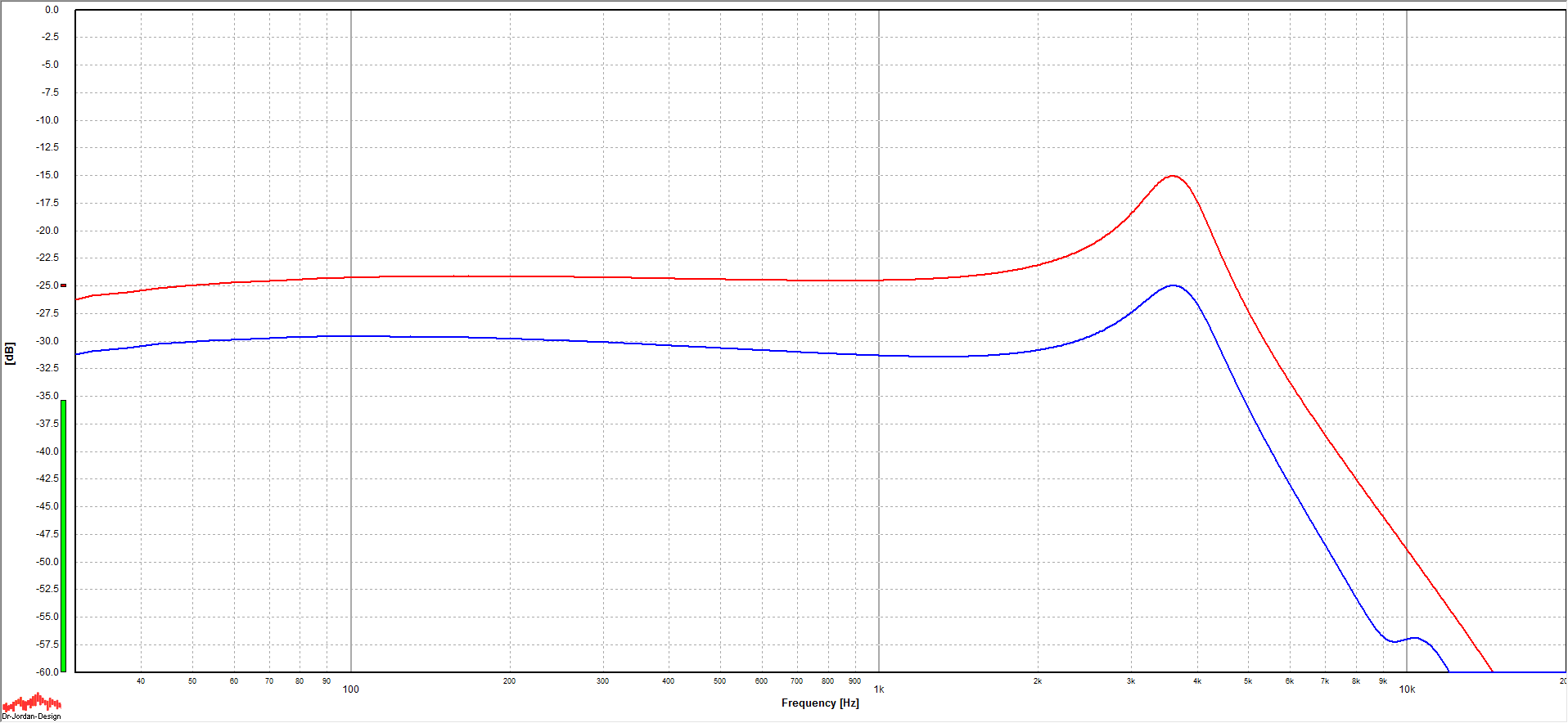1568x723 pixels.
Task: Click the 5k frequency tick label
Action: (x=1247, y=680)
